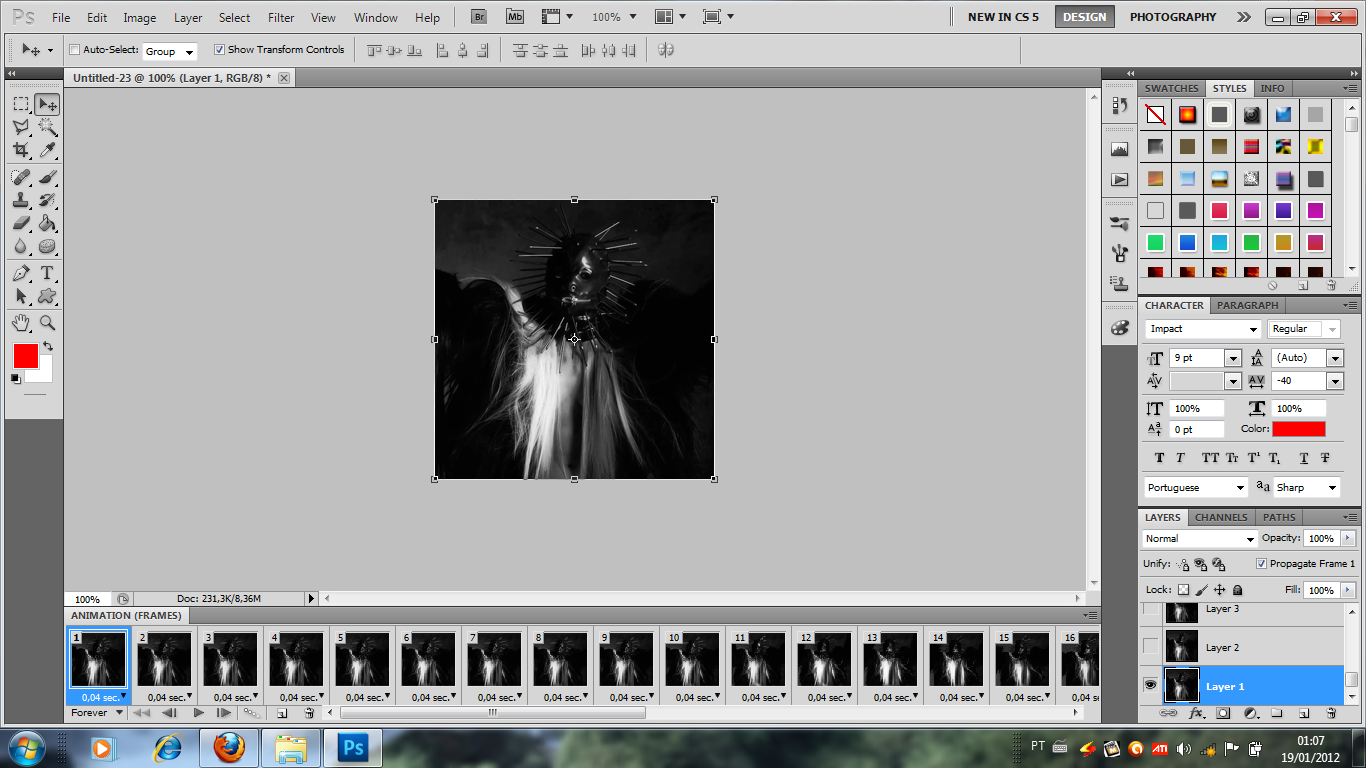Screen dimensions: 1366x768
Task: Select animation frame 5 thumbnail
Action: pyautogui.click(x=362, y=659)
